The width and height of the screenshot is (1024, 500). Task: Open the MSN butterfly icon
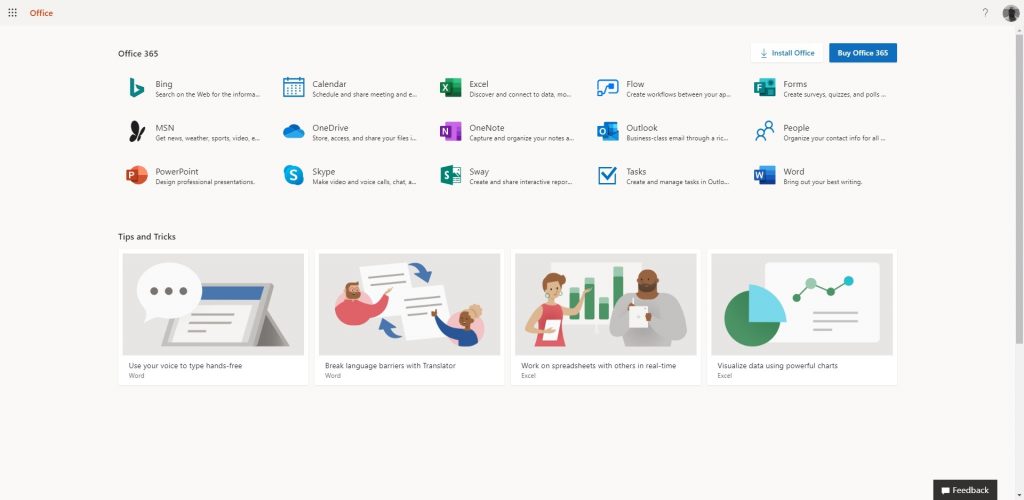[136, 131]
